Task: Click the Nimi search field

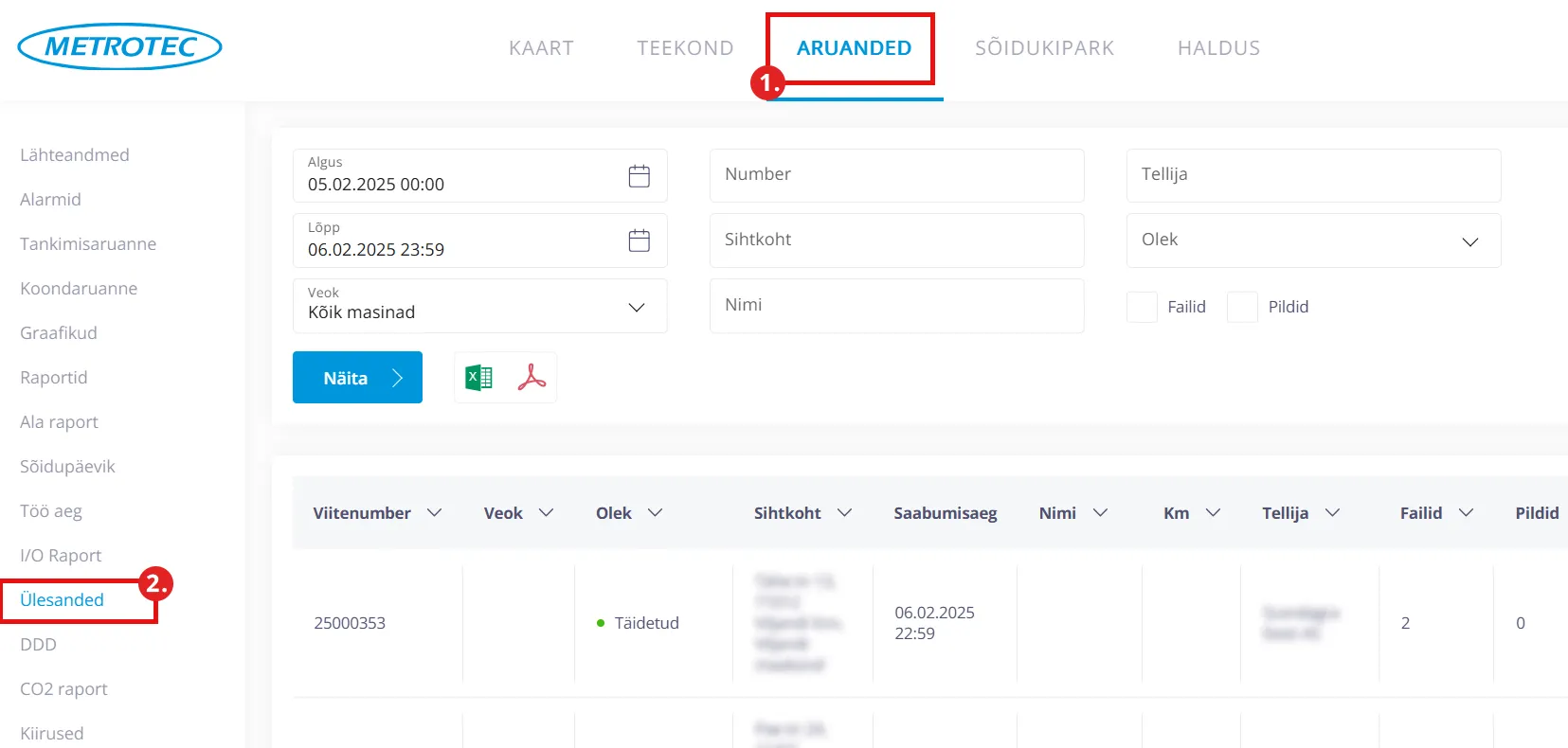Action: pyautogui.click(x=895, y=306)
